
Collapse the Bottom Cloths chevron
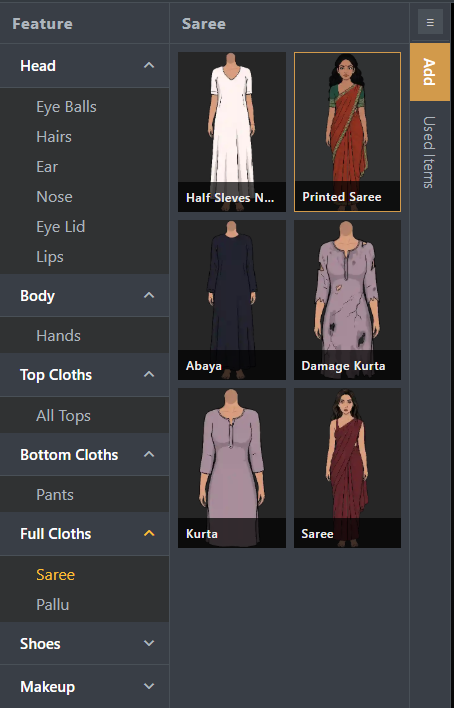(149, 454)
